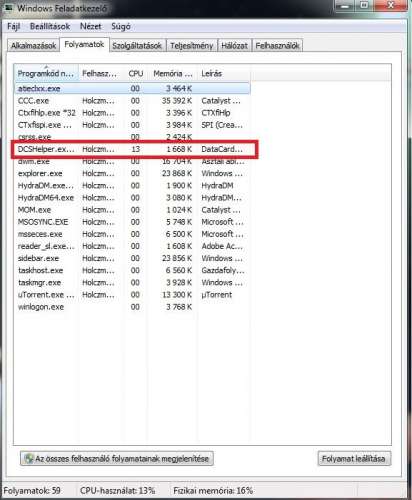Sort by Memória column header
412x500 pixels.
[x=173, y=73]
